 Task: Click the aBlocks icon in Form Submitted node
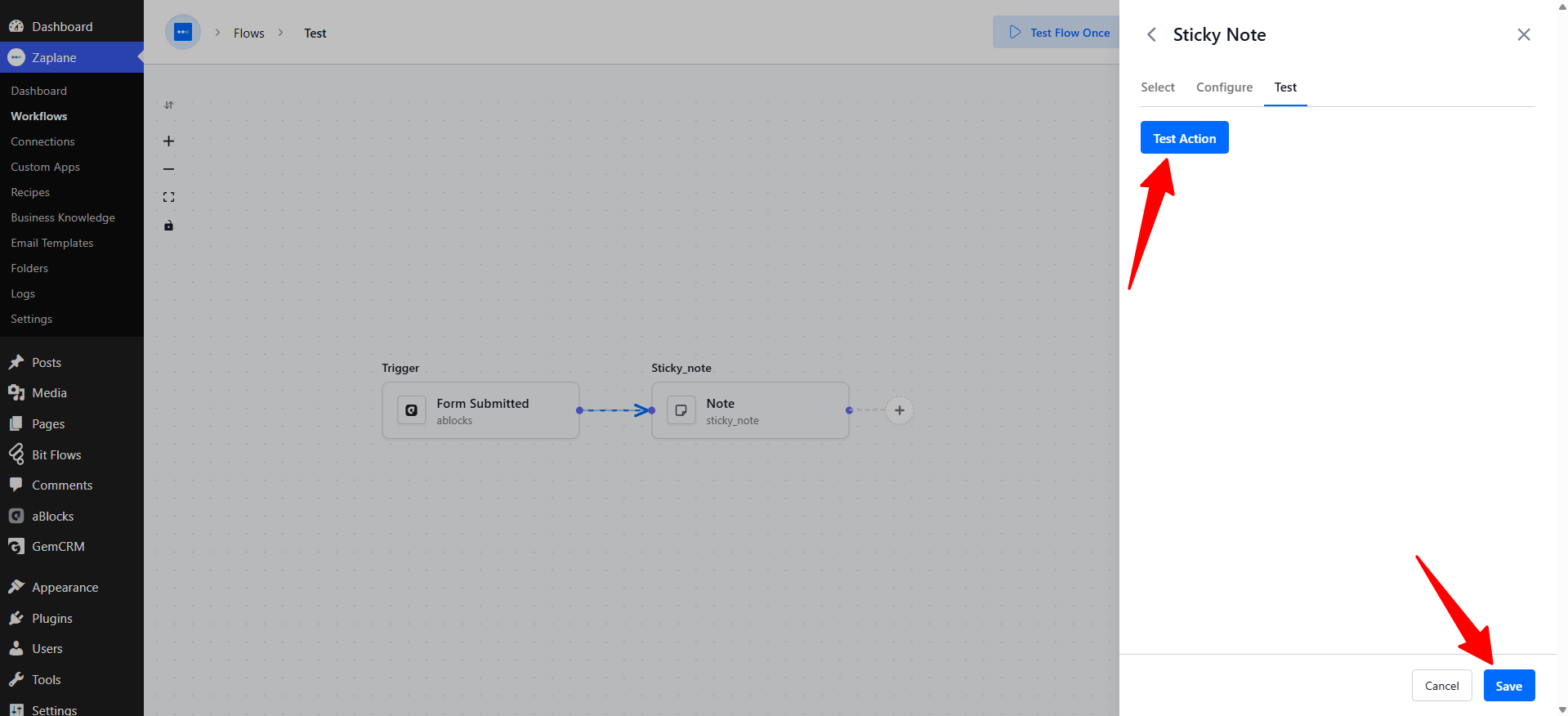coord(412,410)
